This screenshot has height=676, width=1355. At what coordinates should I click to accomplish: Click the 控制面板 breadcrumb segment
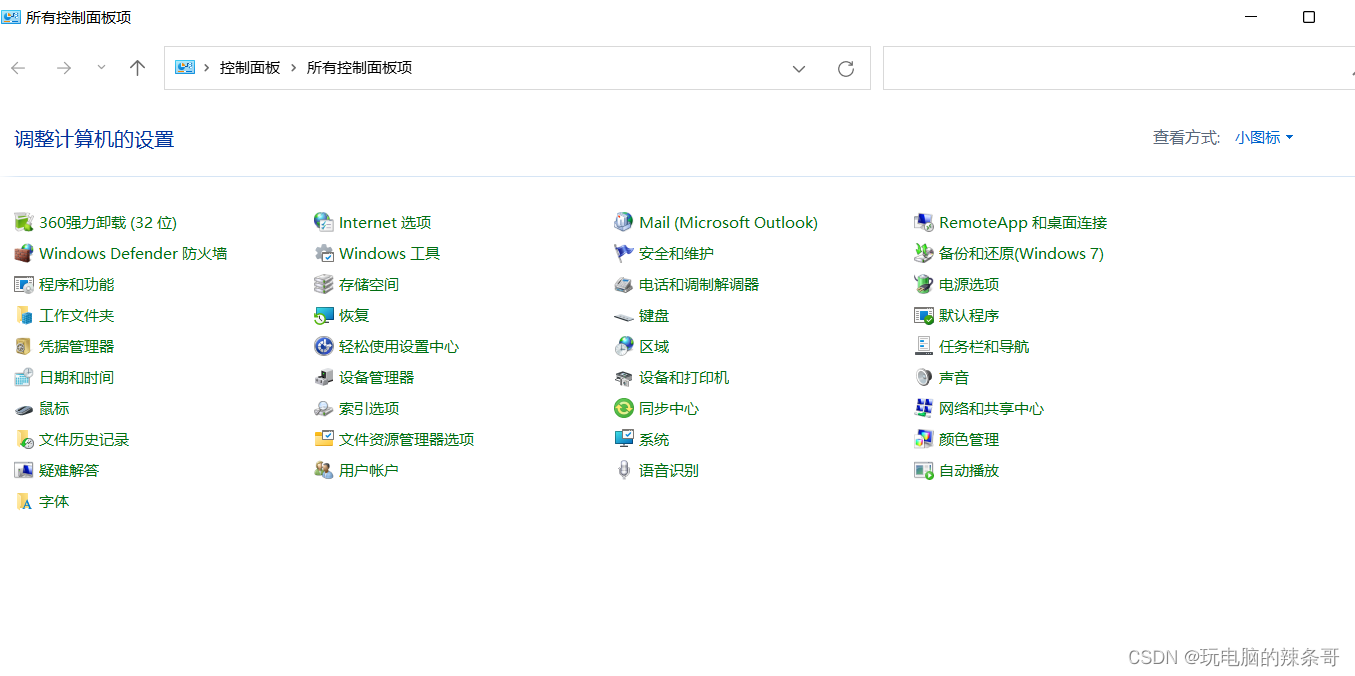[250, 68]
